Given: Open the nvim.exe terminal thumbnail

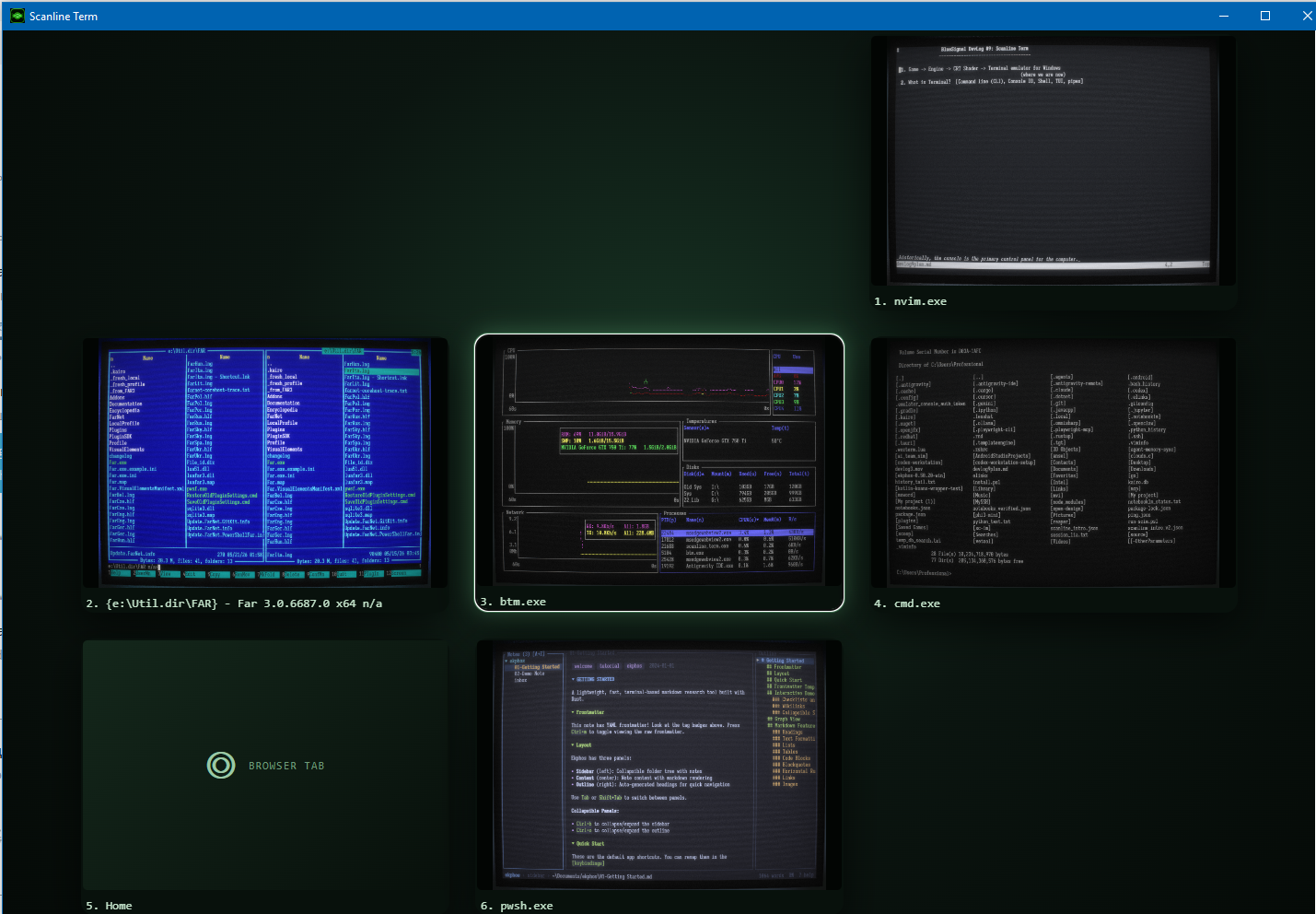Looking at the screenshot, I should tap(1053, 162).
